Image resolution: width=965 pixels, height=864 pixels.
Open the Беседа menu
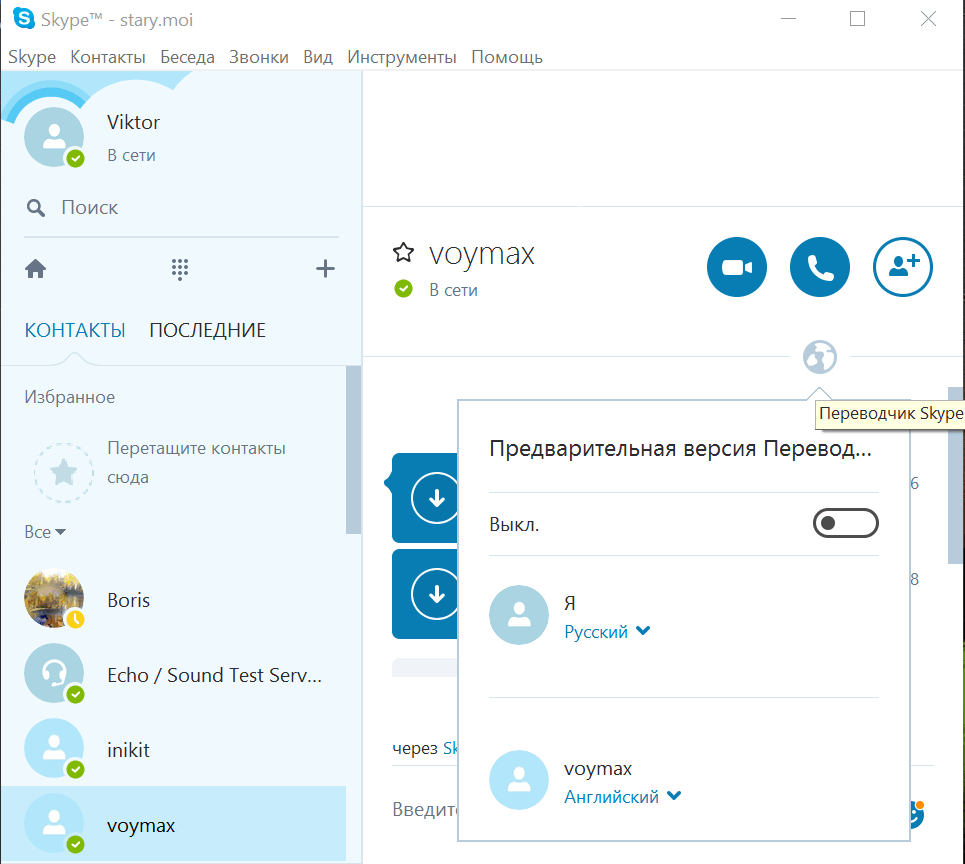187,57
